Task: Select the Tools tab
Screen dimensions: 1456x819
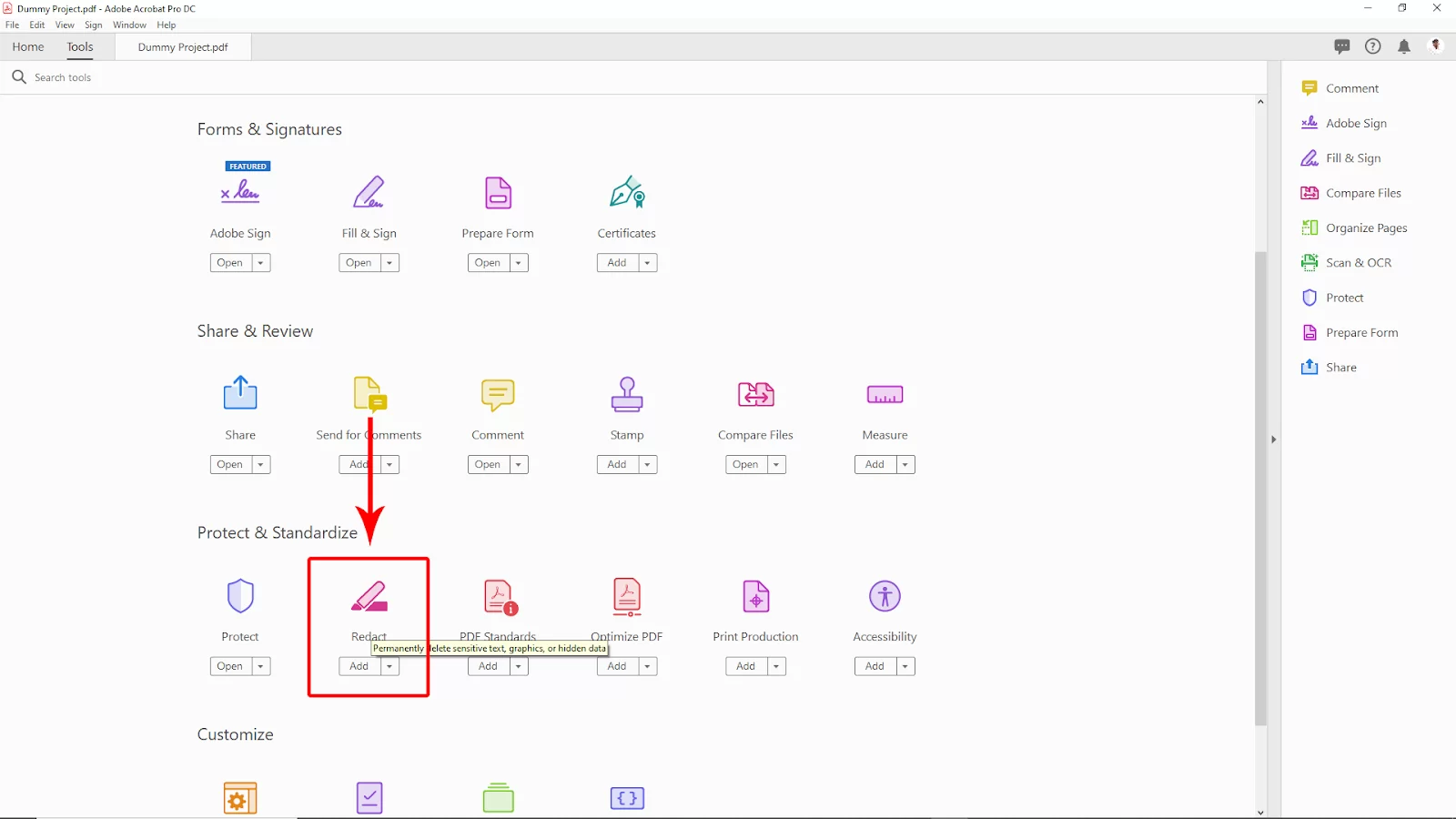Action: pos(80,47)
